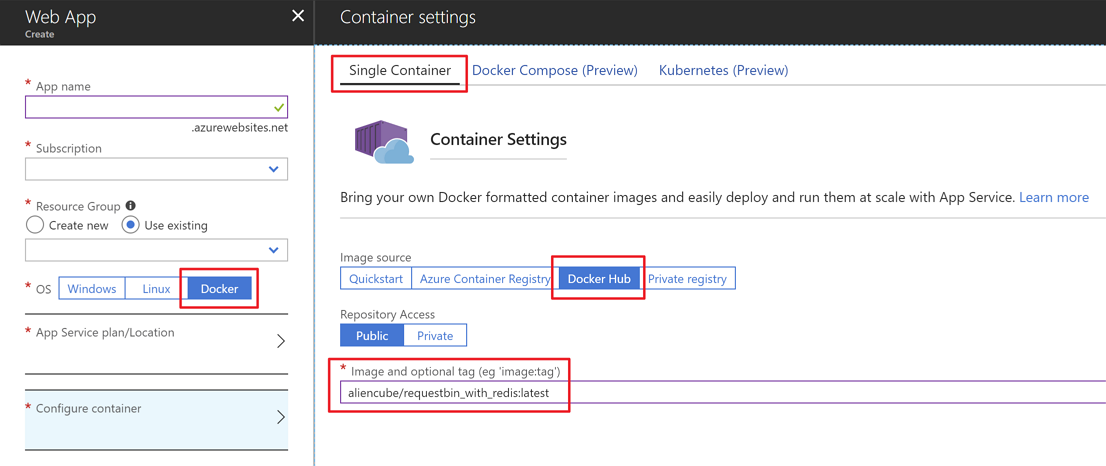Open the Learn more link

[x=1054, y=197]
